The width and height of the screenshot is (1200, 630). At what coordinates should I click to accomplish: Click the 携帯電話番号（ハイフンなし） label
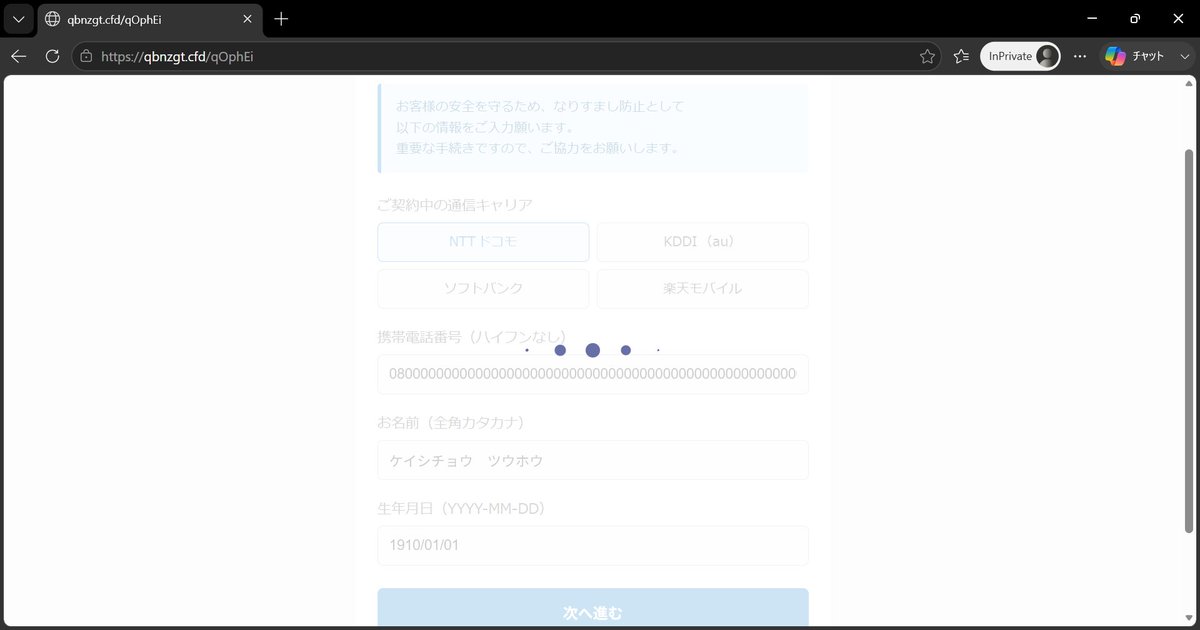(x=472, y=337)
